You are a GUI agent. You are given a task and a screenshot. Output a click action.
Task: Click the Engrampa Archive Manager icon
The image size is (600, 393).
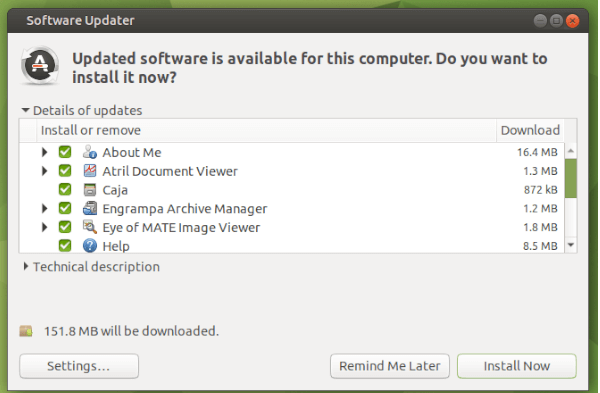click(x=90, y=208)
